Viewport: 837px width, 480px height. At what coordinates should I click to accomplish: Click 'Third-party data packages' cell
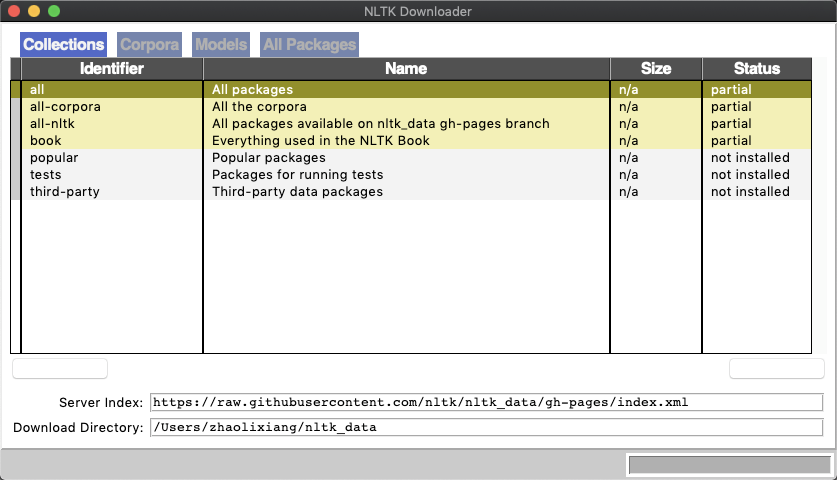click(297, 192)
